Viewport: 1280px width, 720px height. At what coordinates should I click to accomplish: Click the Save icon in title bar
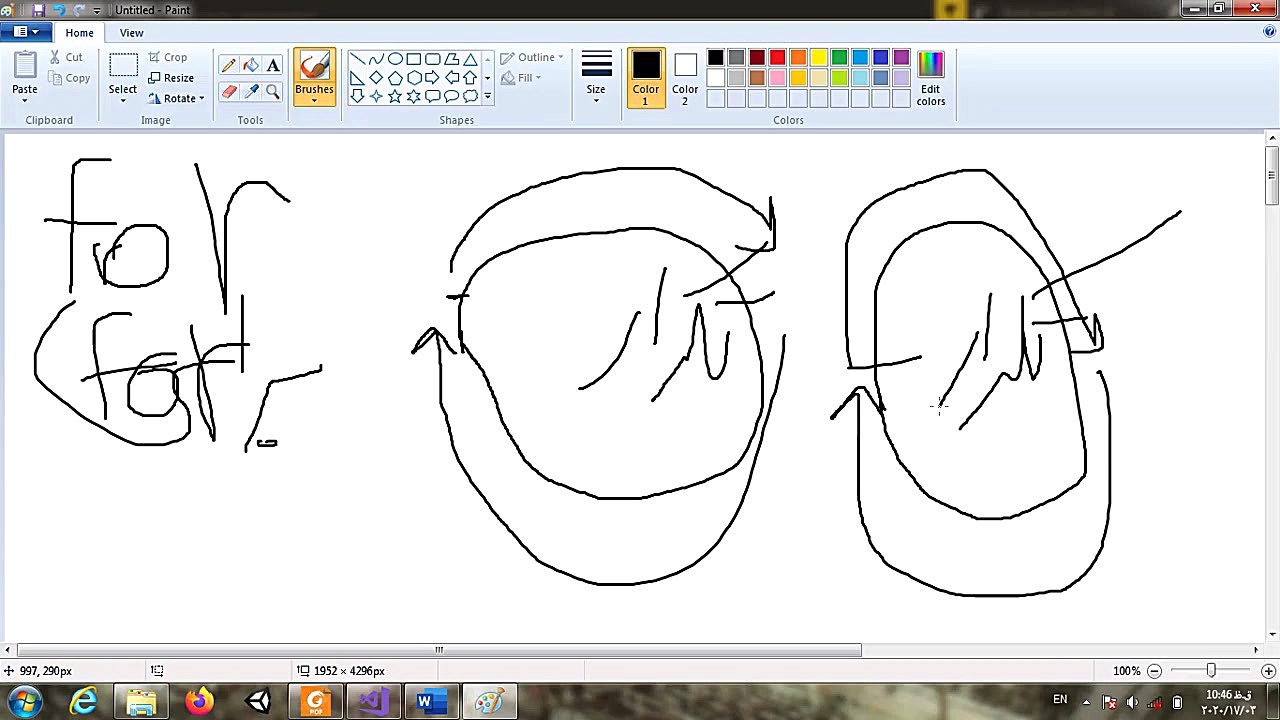click(38, 10)
